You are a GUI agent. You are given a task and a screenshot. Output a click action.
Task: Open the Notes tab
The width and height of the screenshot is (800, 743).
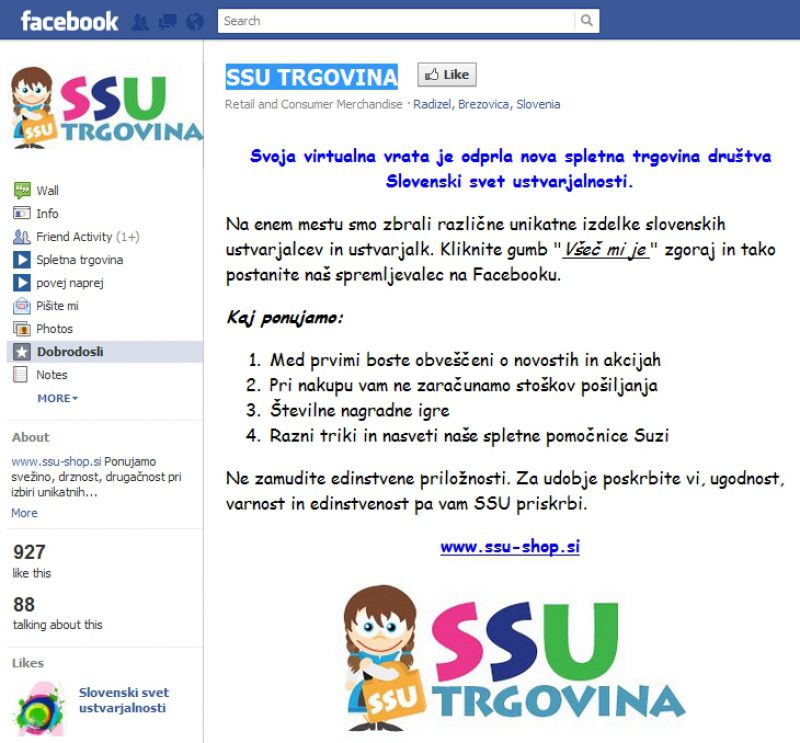click(52, 375)
